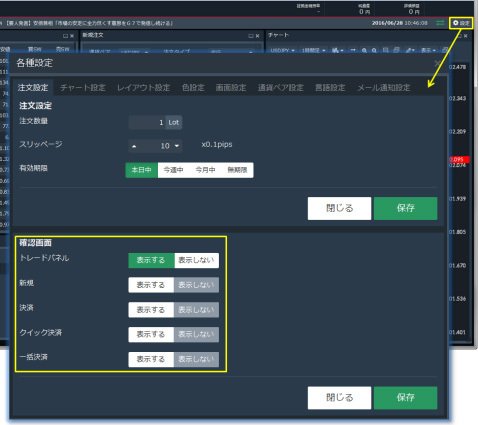This screenshot has height=425, width=478.
Task: Increase slippage with the up arrow
Action: click(x=134, y=146)
